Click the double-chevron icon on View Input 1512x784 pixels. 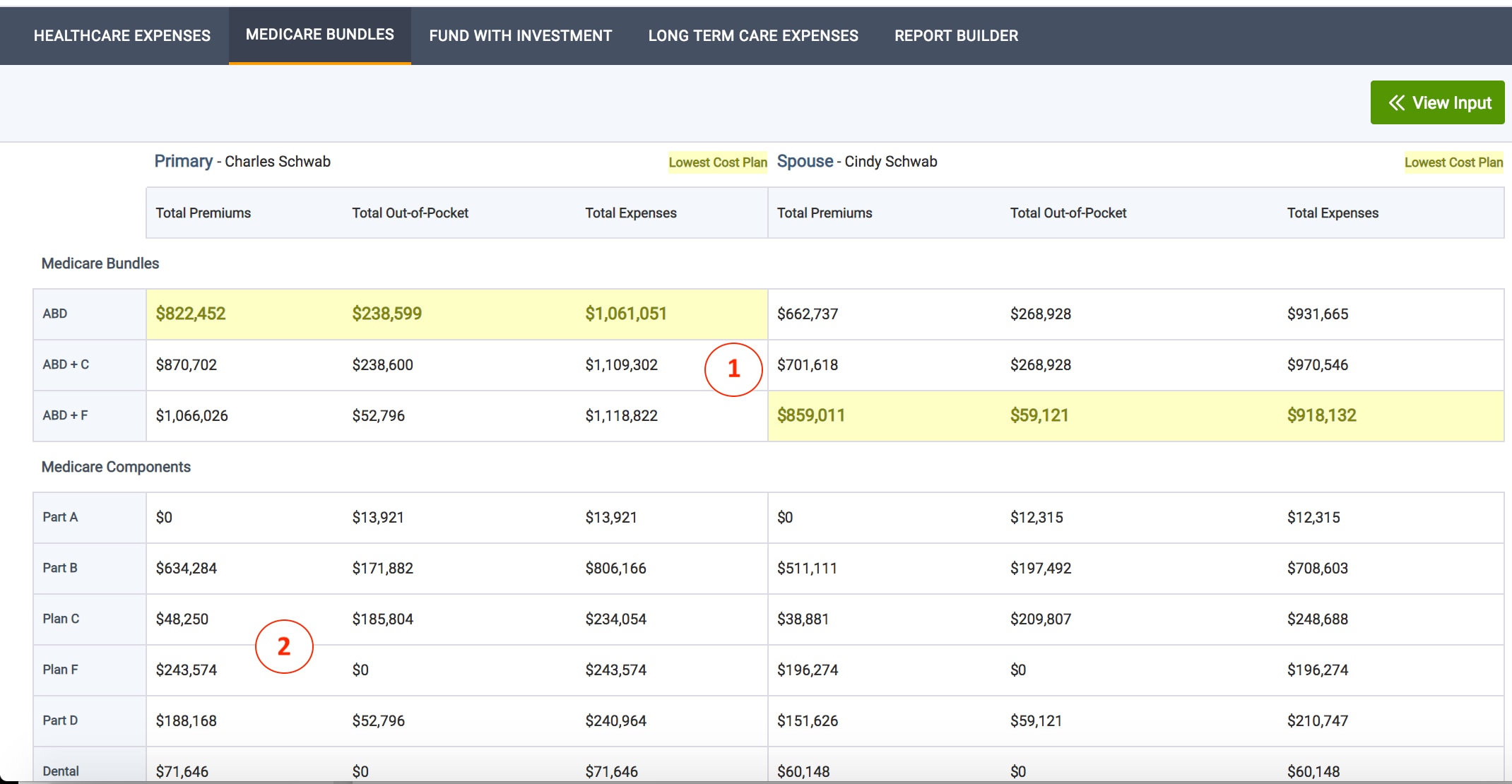click(1396, 103)
